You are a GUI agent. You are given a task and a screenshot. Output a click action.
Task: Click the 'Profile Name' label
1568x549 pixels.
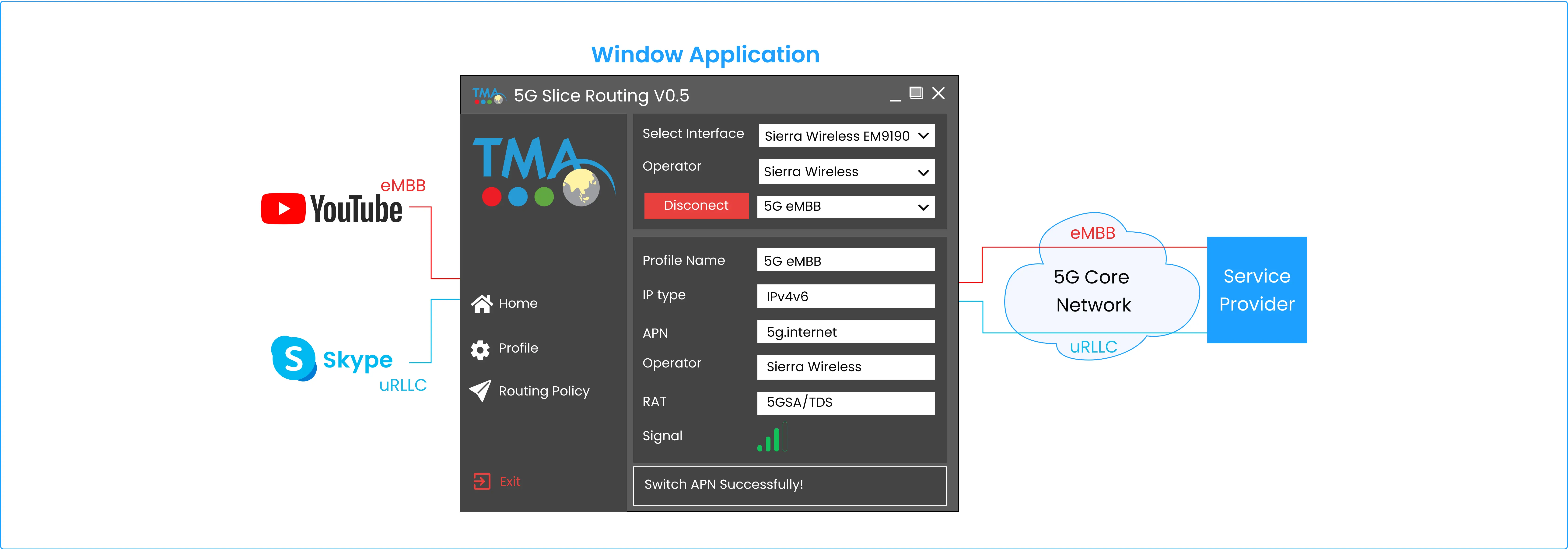point(684,261)
